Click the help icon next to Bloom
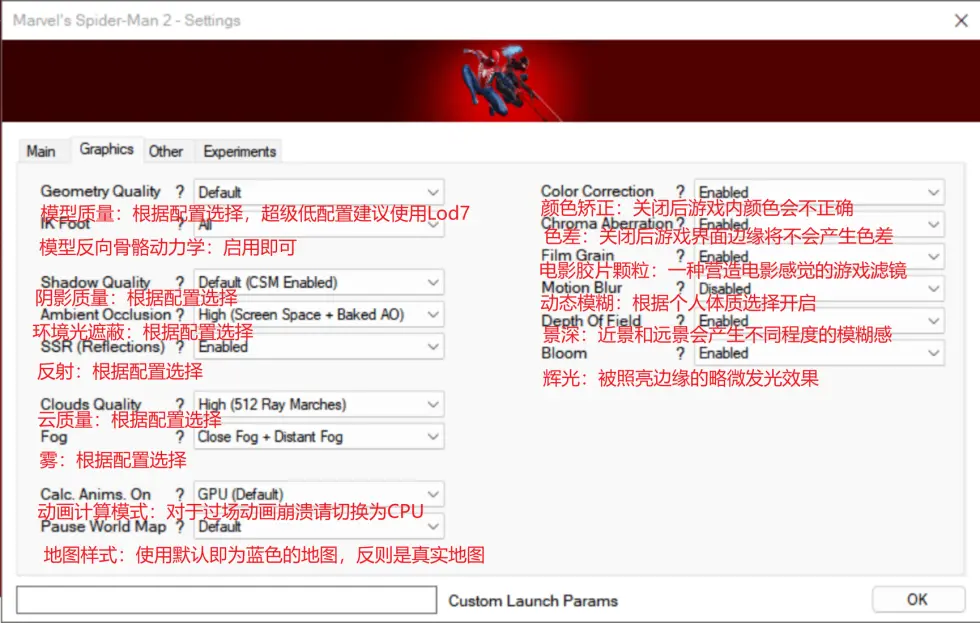The image size is (980, 623). (680, 354)
